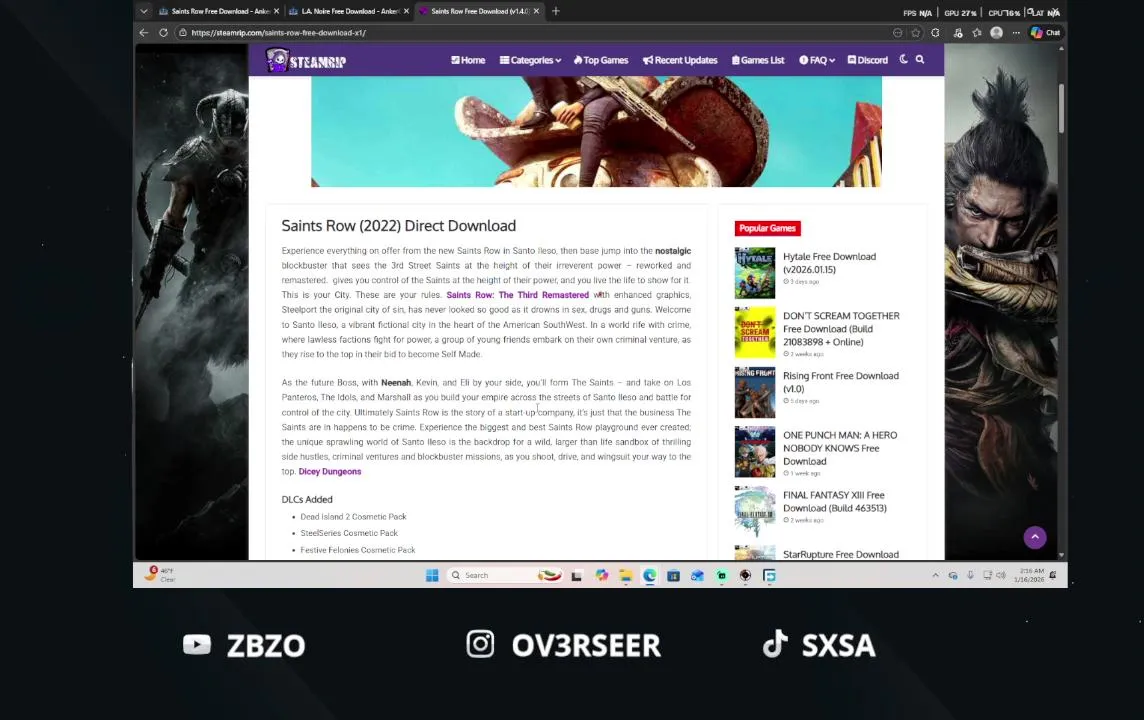Open the Discord nav link
This screenshot has width=1144, height=720.
(x=867, y=60)
